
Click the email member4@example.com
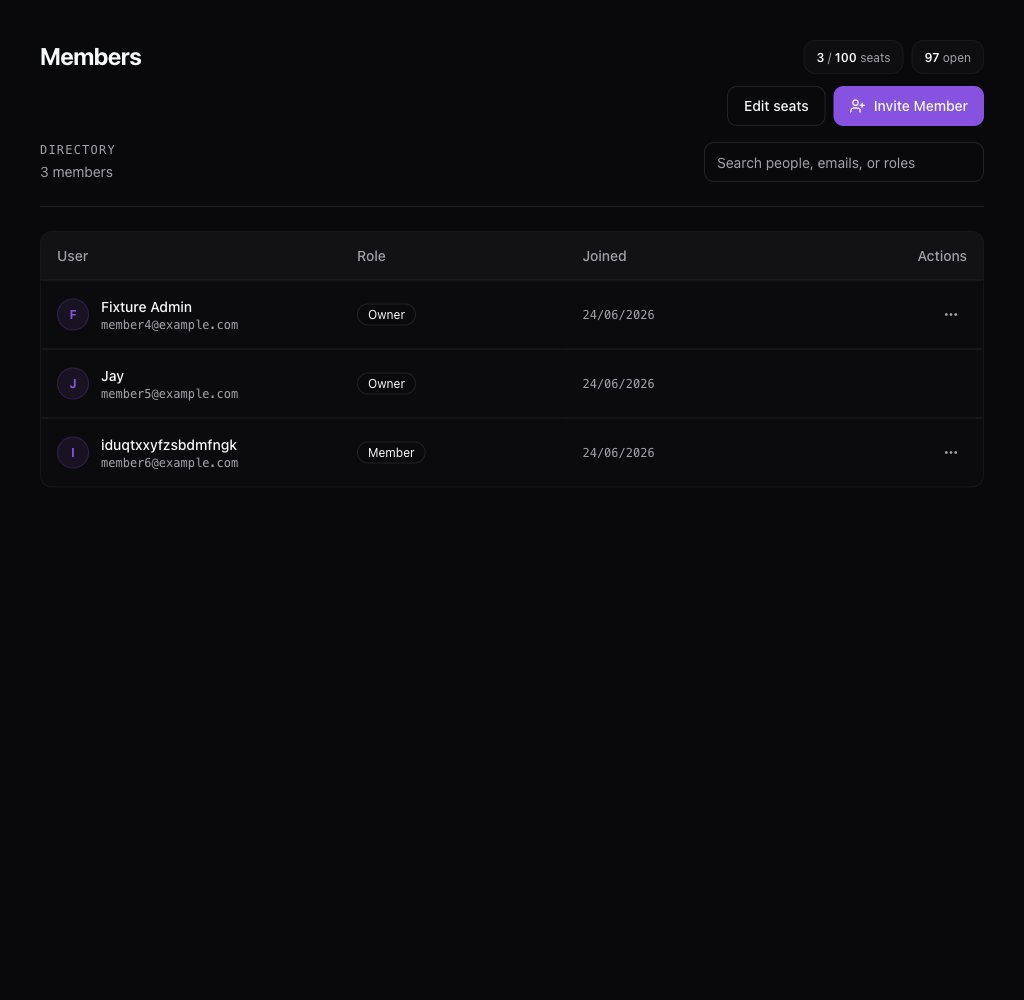pyautogui.click(x=170, y=325)
